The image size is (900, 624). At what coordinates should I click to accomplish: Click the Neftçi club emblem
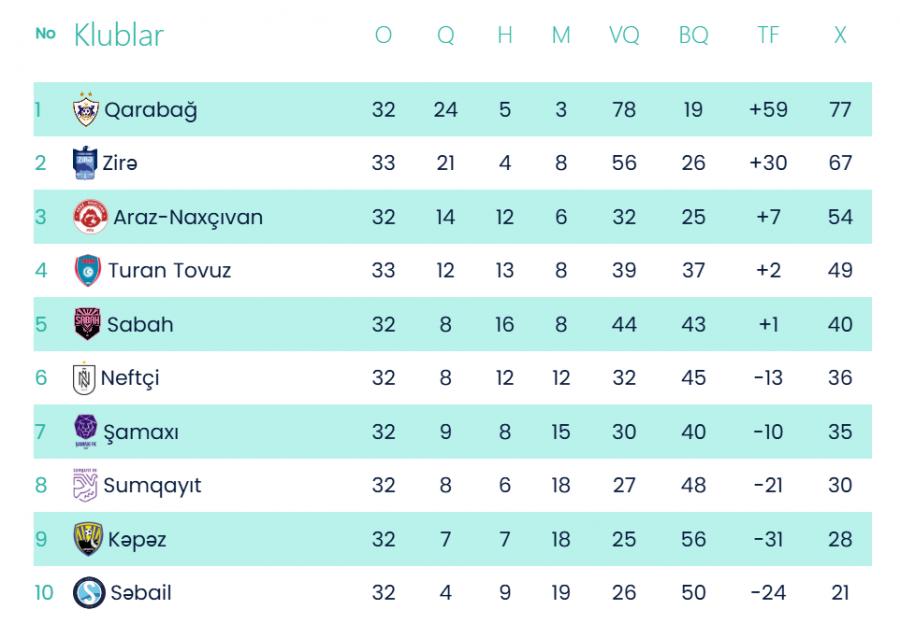click(84, 378)
